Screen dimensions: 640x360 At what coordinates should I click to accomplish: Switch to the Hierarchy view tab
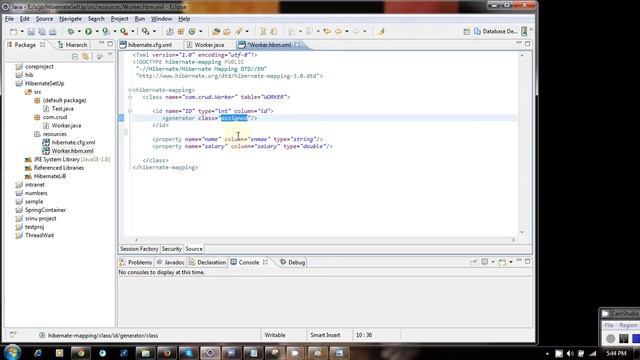tap(73, 45)
